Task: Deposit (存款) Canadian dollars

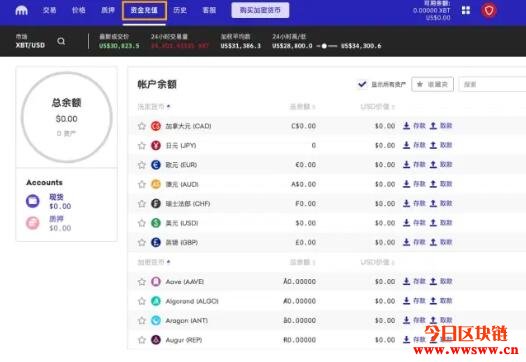Action: [414, 126]
